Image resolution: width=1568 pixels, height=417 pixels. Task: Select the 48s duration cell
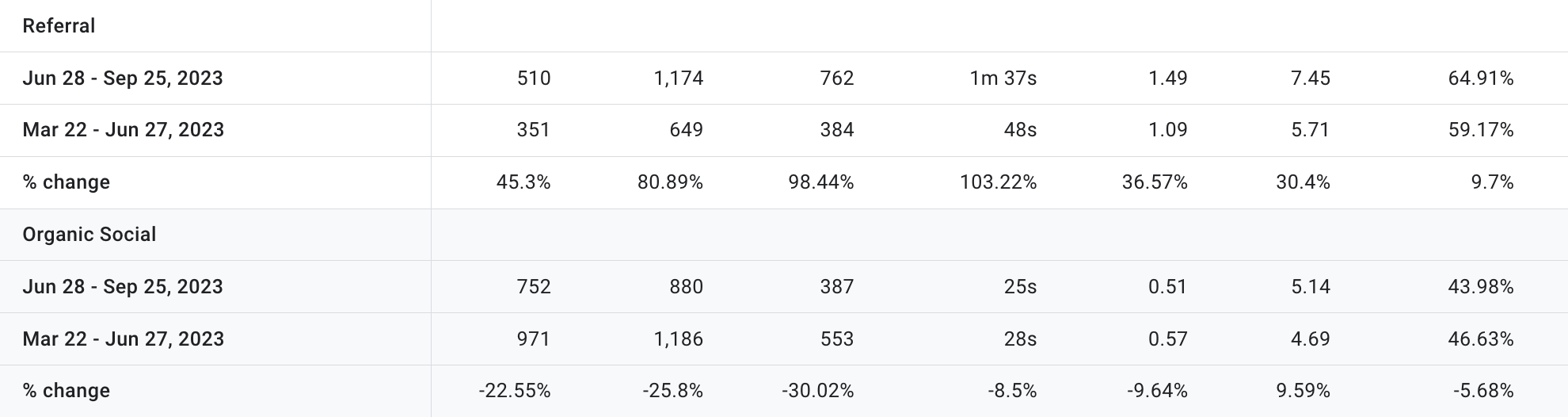click(1020, 130)
